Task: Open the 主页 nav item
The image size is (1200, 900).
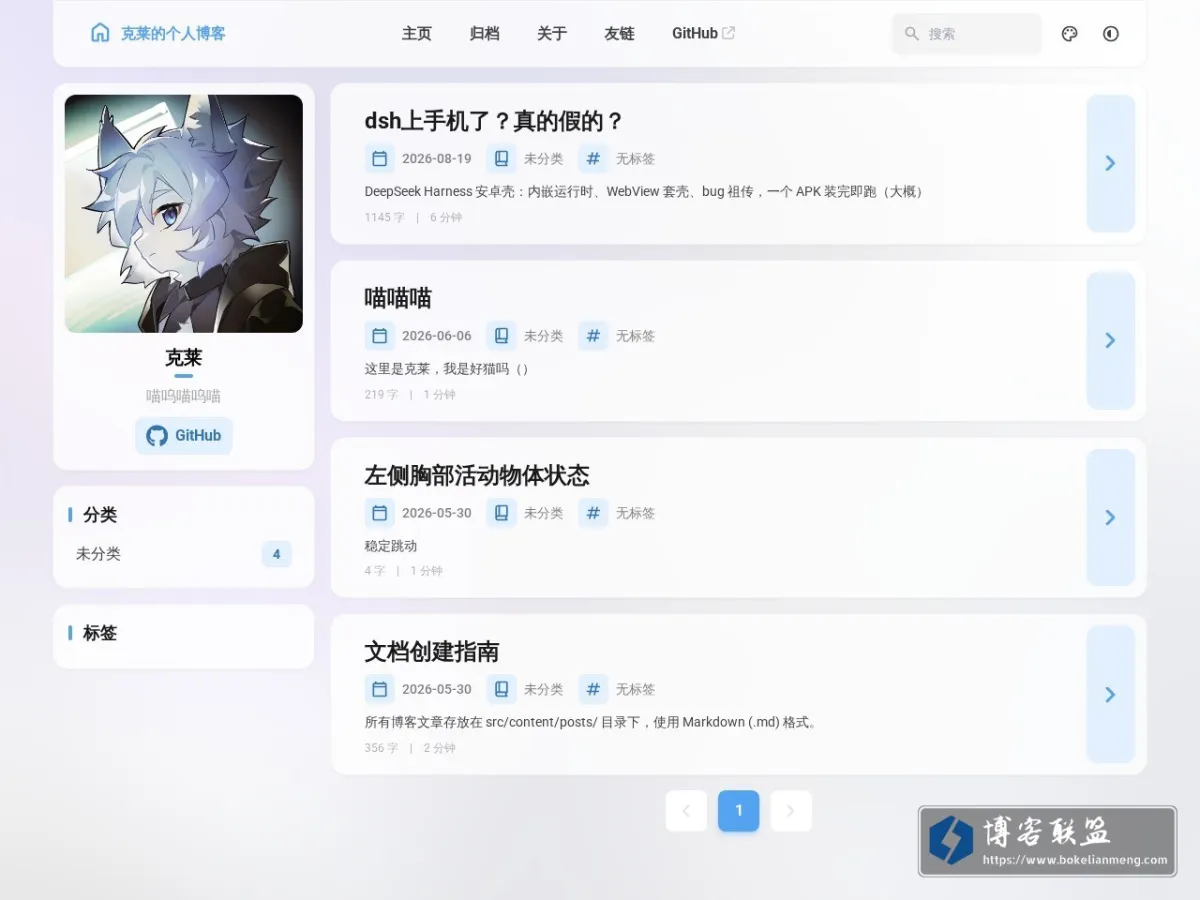Action: point(417,33)
